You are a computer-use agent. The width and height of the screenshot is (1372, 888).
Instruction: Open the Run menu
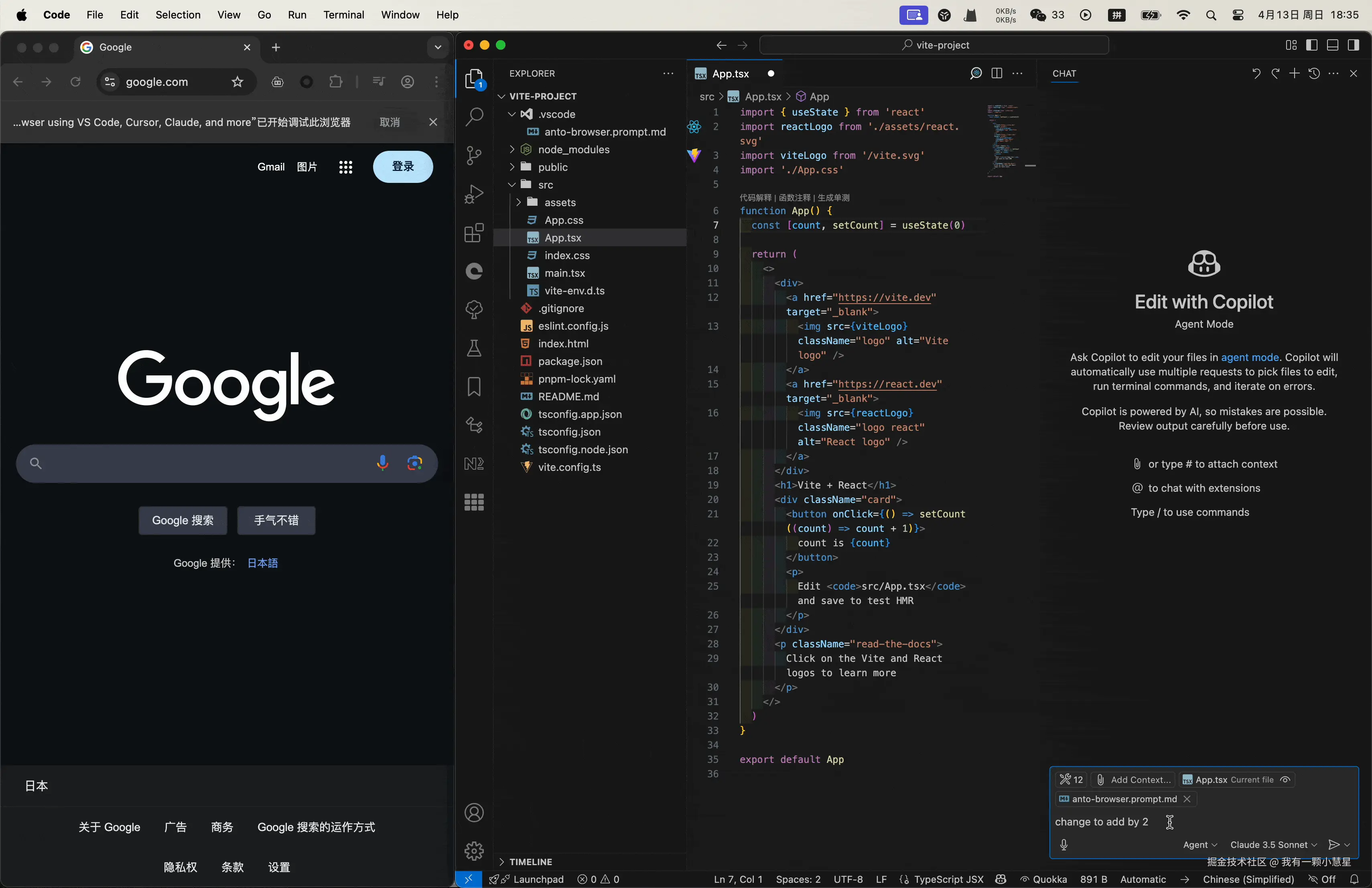(x=297, y=15)
